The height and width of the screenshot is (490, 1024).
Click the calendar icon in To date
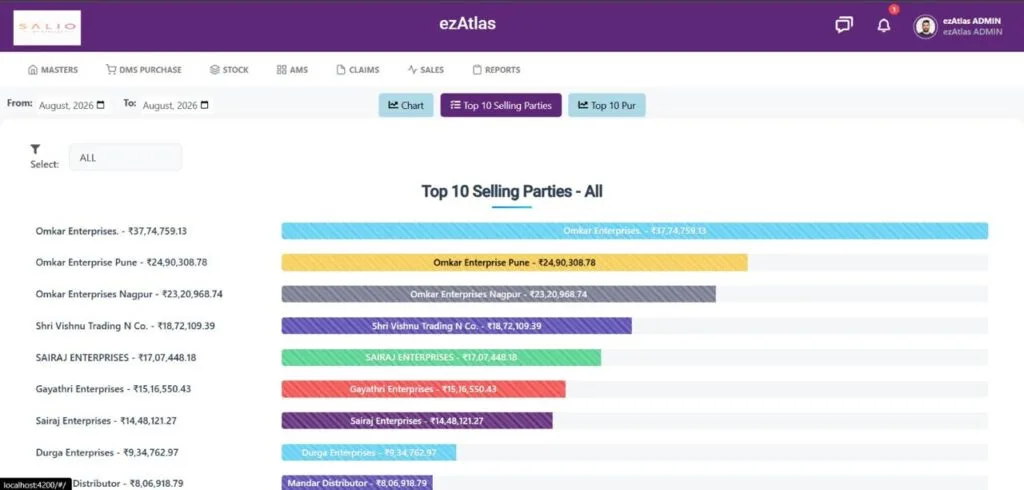[x=204, y=105]
